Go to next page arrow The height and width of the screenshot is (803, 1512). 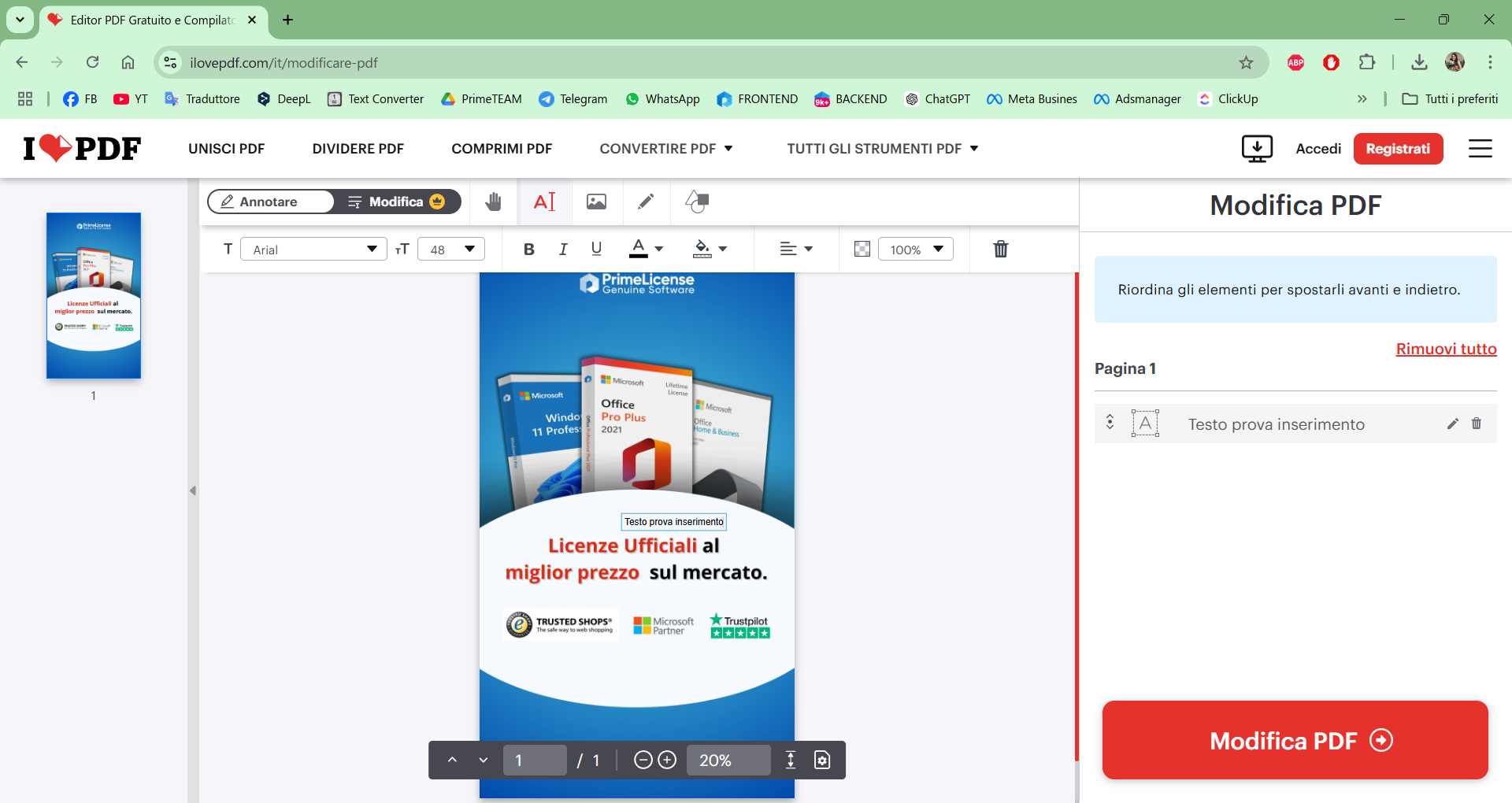pyautogui.click(x=484, y=760)
